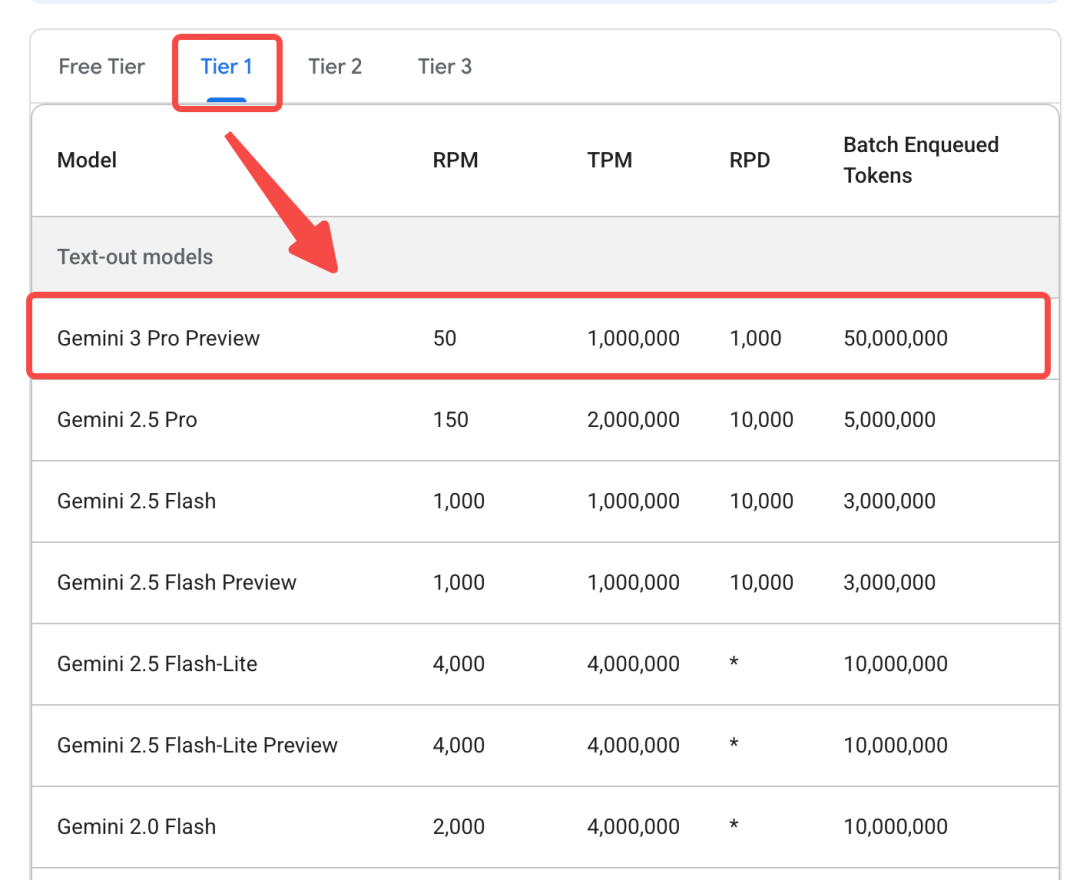Select the Tier 1 tab
This screenshot has height=880, width=1080.
(226, 67)
